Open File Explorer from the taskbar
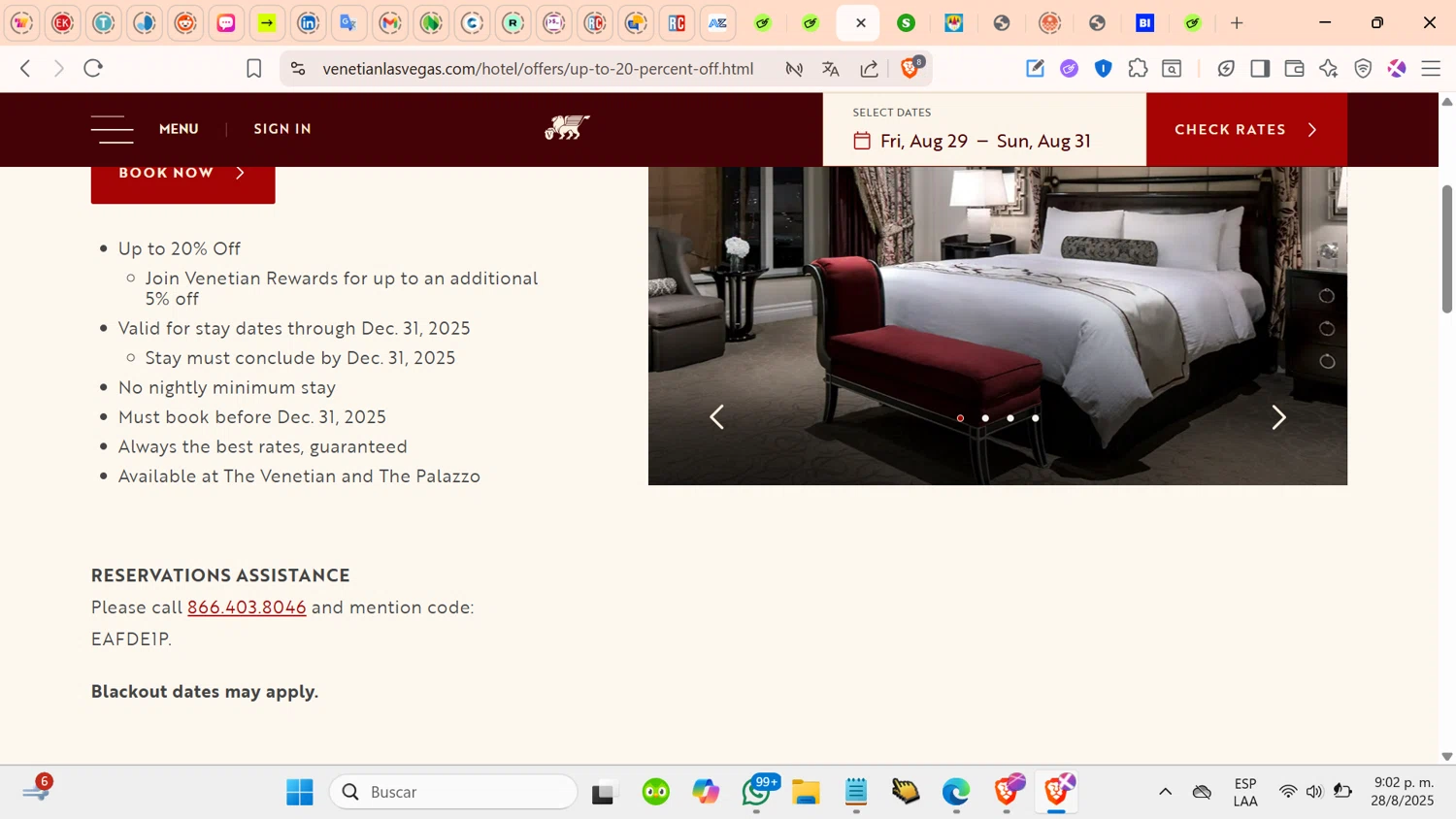Image resolution: width=1456 pixels, height=819 pixels. pyautogui.click(x=806, y=792)
